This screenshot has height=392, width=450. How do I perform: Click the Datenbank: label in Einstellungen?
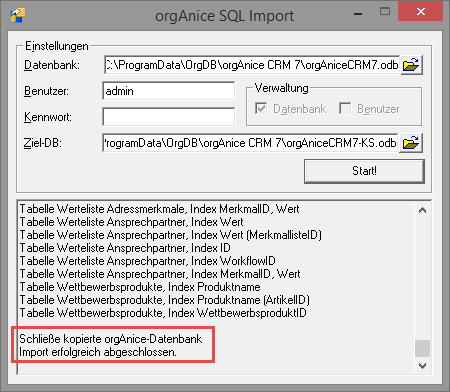click(52, 65)
